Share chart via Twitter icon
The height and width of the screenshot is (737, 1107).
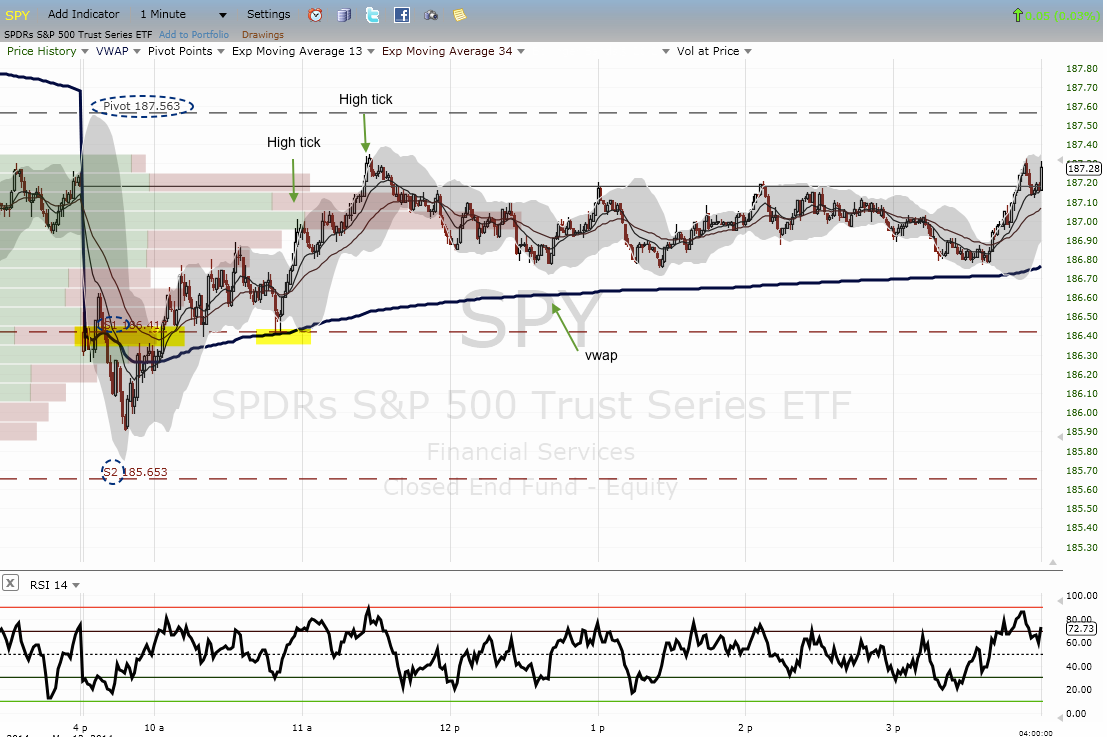click(373, 15)
